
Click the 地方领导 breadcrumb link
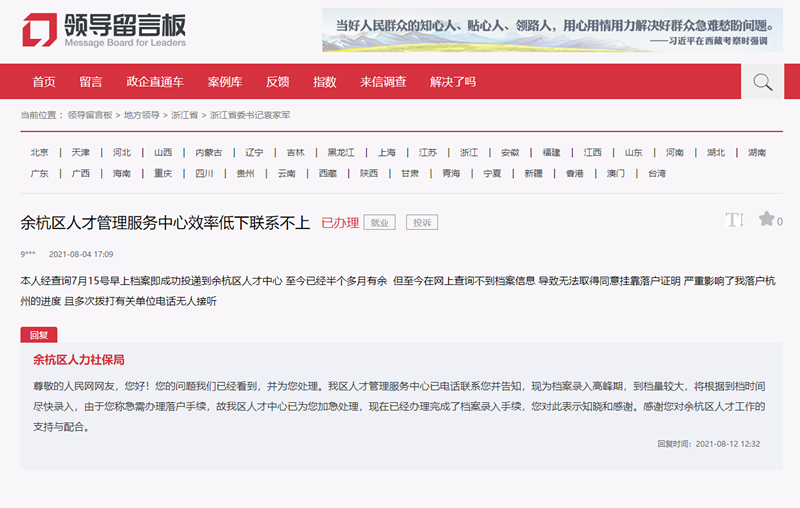[x=141, y=115]
